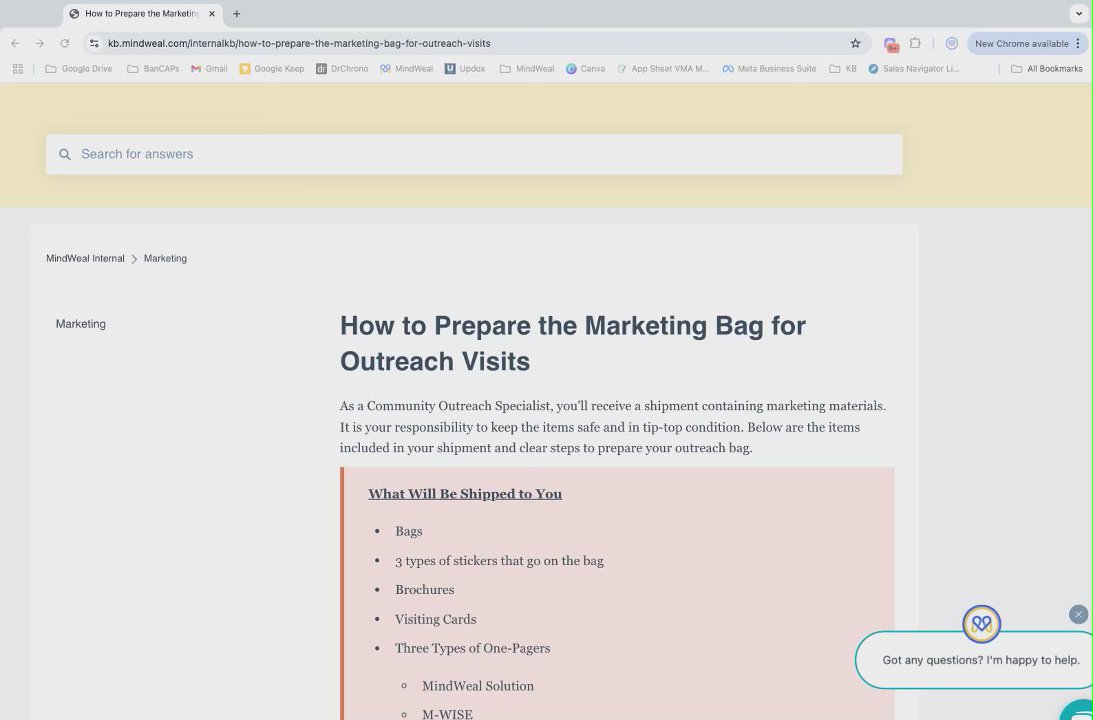Open the DrChrono bookmark
The width and height of the screenshot is (1093, 720).
point(342,68)
